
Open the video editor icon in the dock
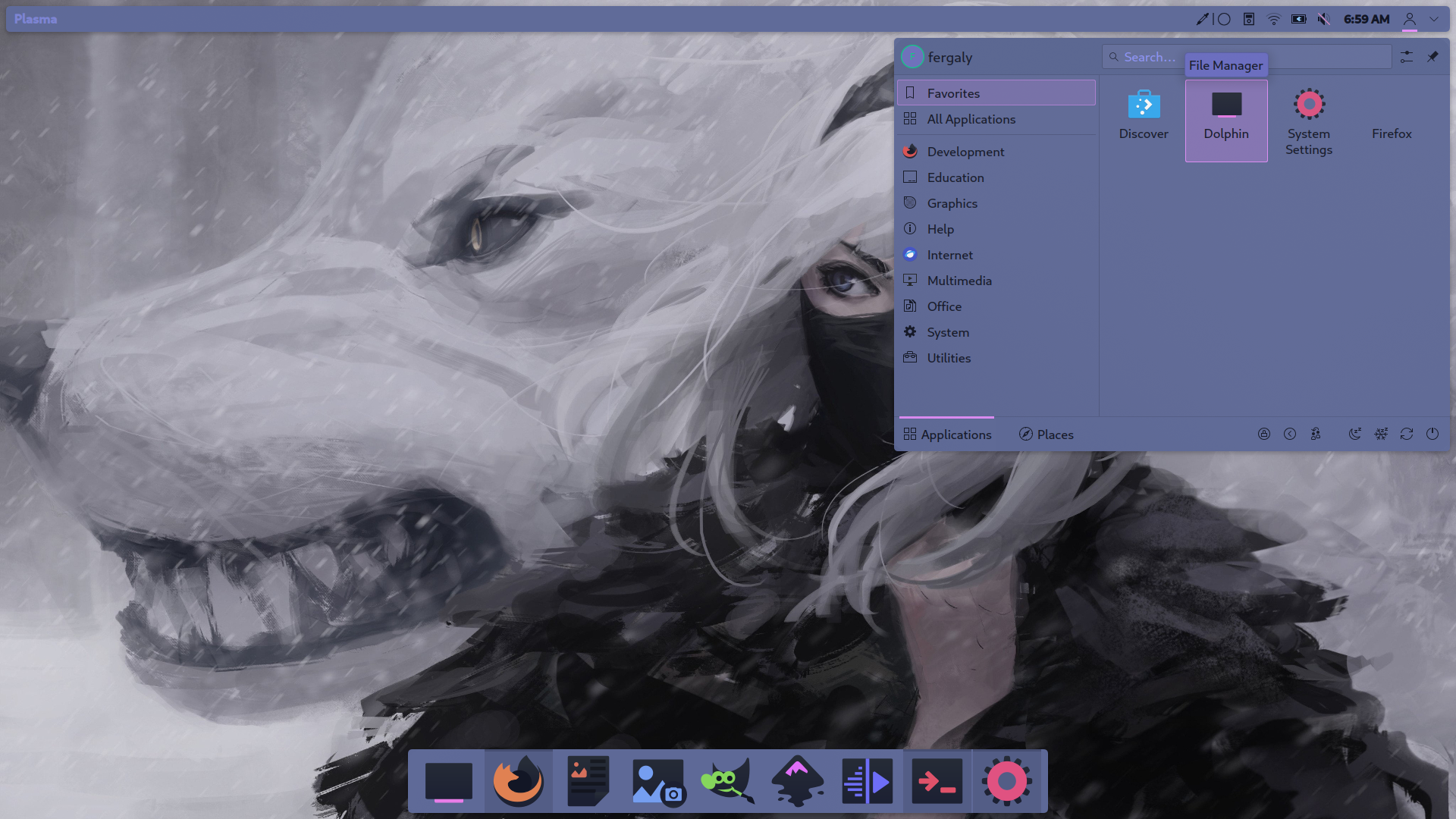click(x=868, y=782)
